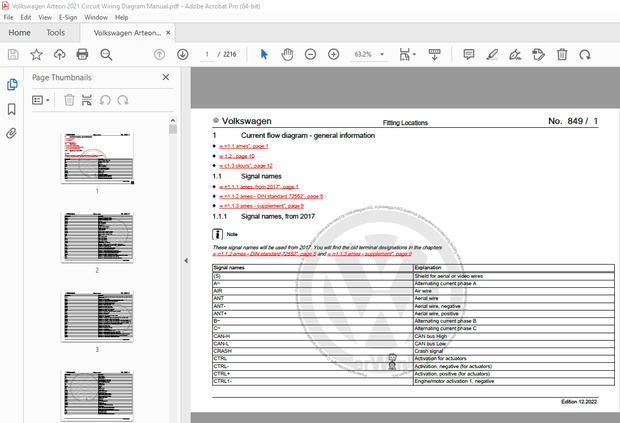Select page 2 thumbnail
Viewport: 620px width, 423px height.
[97, 237]
